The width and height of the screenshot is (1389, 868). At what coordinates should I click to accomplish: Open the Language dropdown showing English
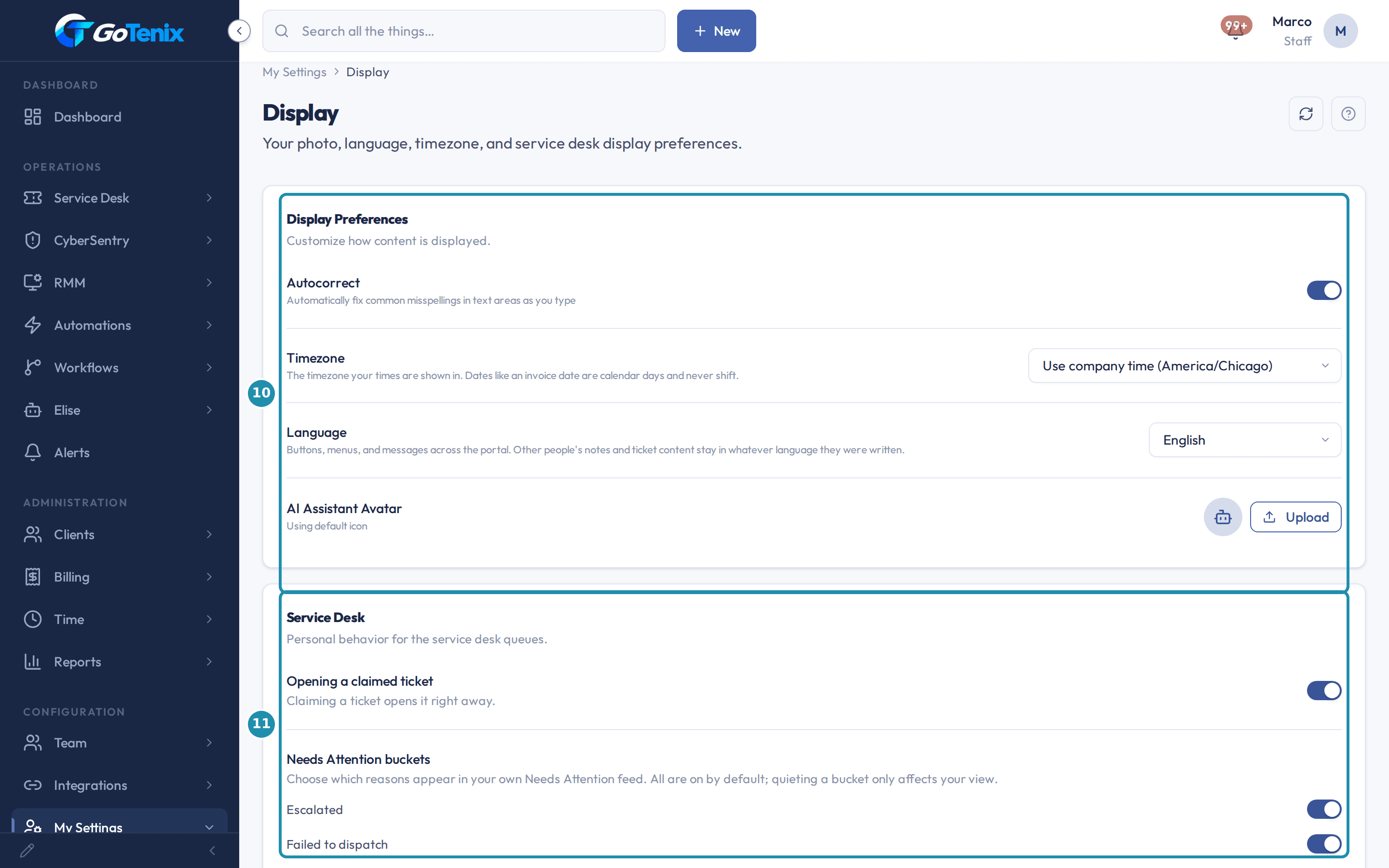[x=1245, y=440]
